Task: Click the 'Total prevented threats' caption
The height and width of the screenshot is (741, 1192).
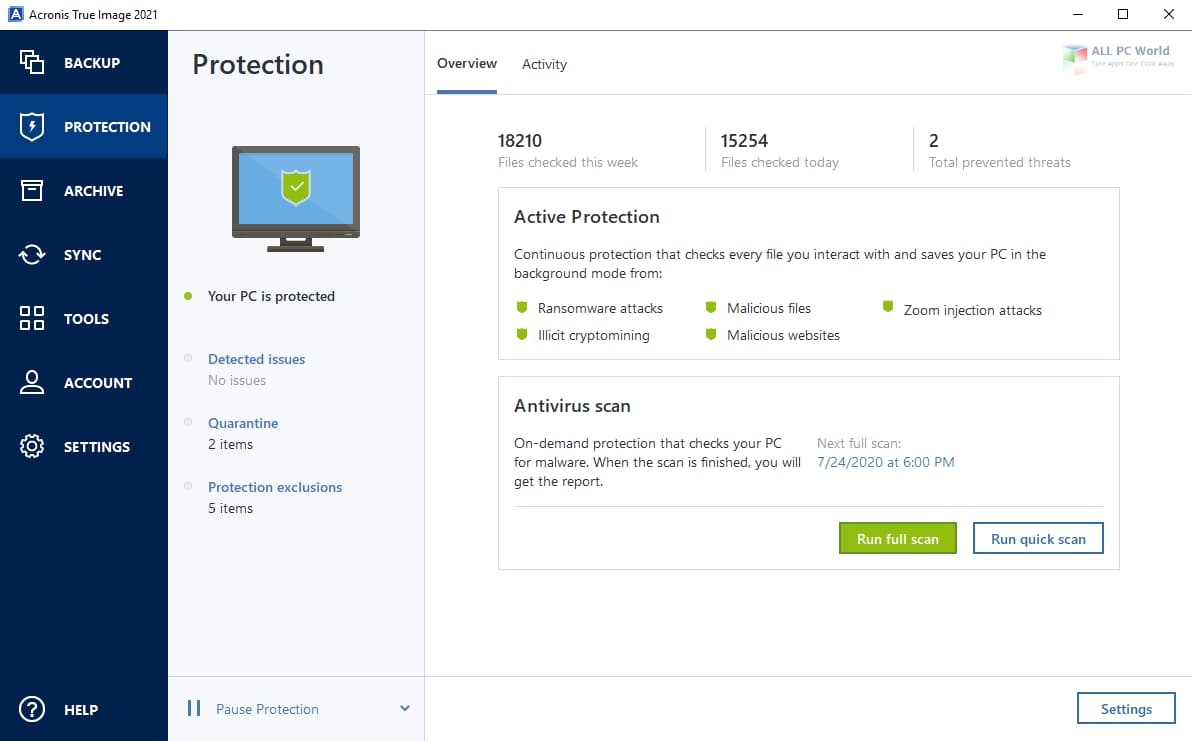Action: 1000,162
